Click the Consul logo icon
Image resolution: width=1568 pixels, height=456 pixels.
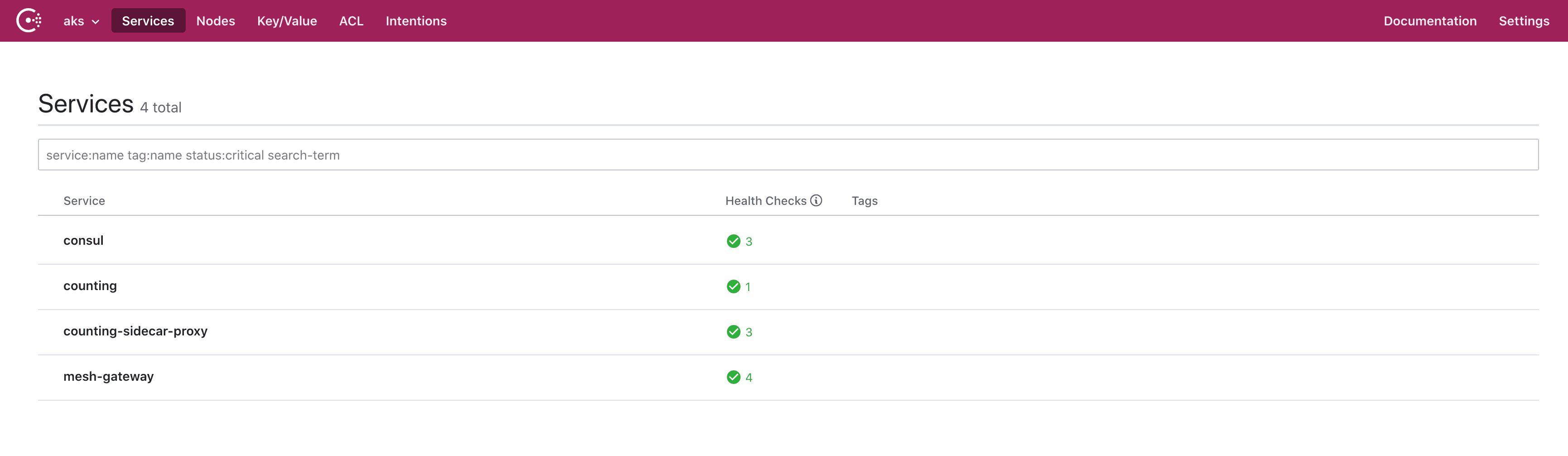pyautogui.click(x=29, y=21)
